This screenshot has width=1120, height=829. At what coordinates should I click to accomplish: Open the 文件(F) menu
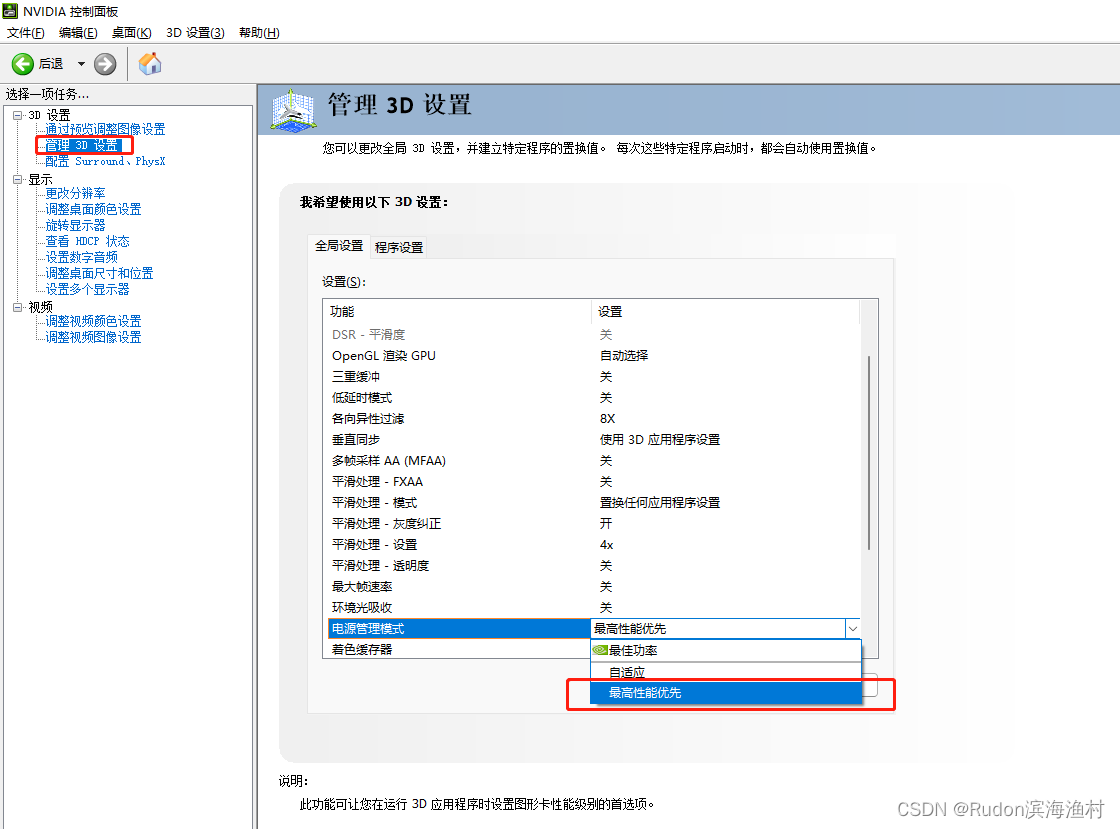click(26, 33)
